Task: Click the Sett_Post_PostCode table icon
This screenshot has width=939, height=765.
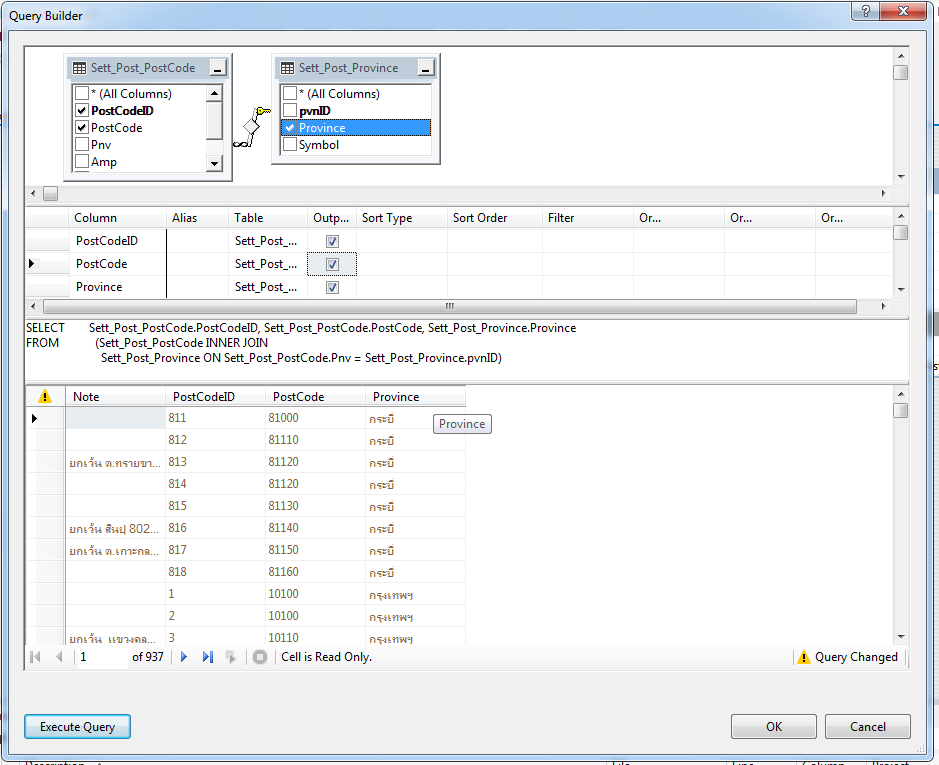Action: [80, 68]
